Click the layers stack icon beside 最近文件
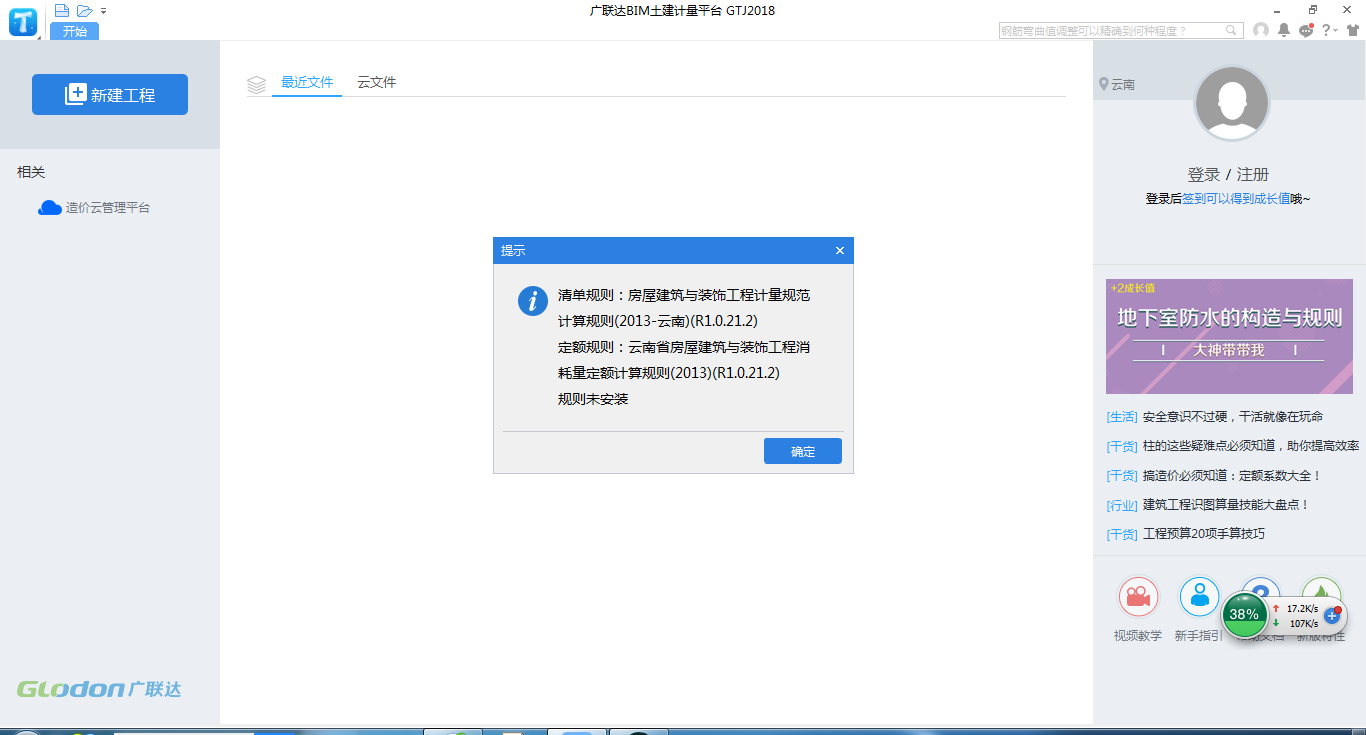Viewport: 1366px width, 735px height. click(x=256, y=85)
